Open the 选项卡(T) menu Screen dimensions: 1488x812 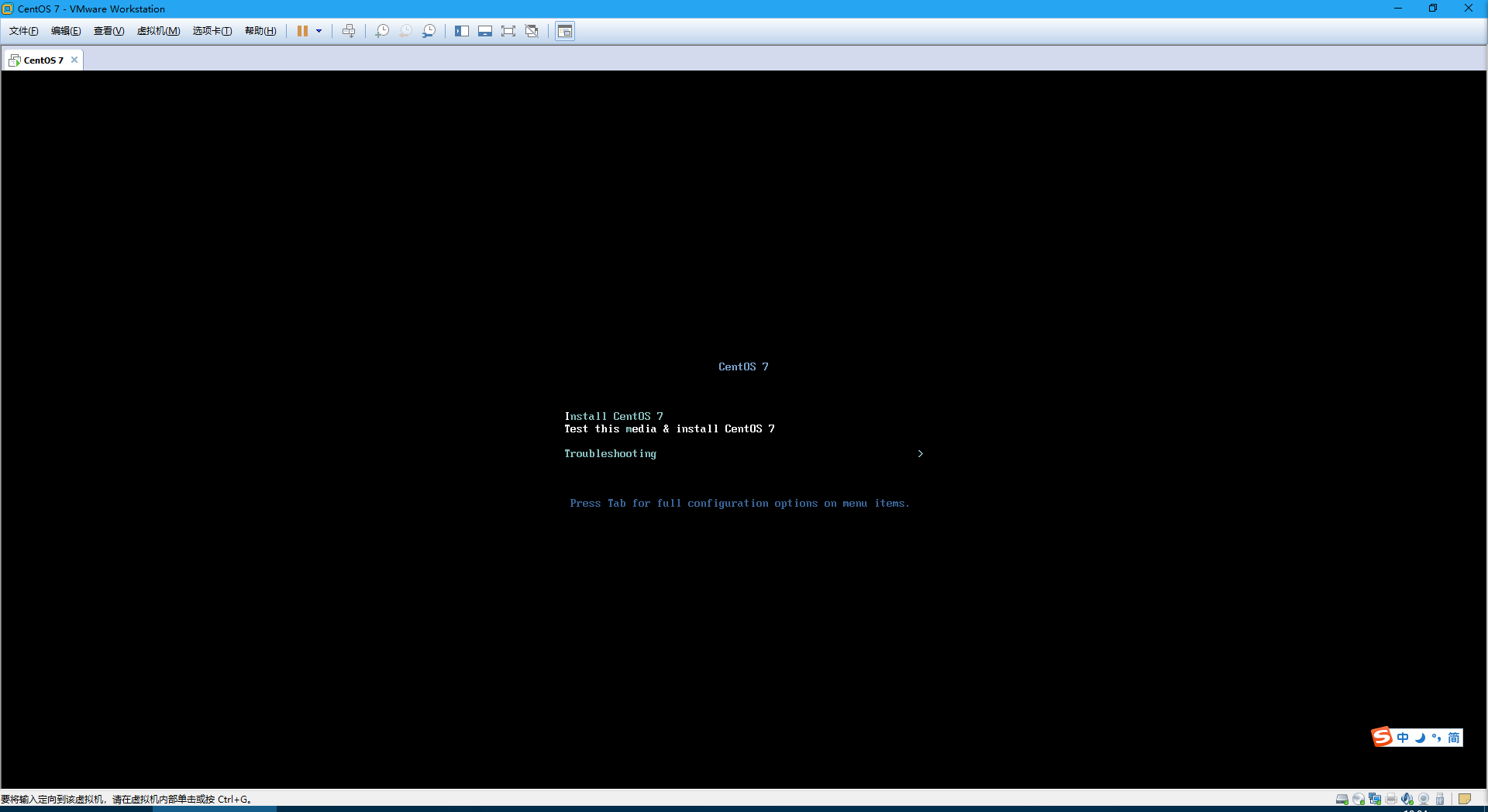tap(212, 31)
